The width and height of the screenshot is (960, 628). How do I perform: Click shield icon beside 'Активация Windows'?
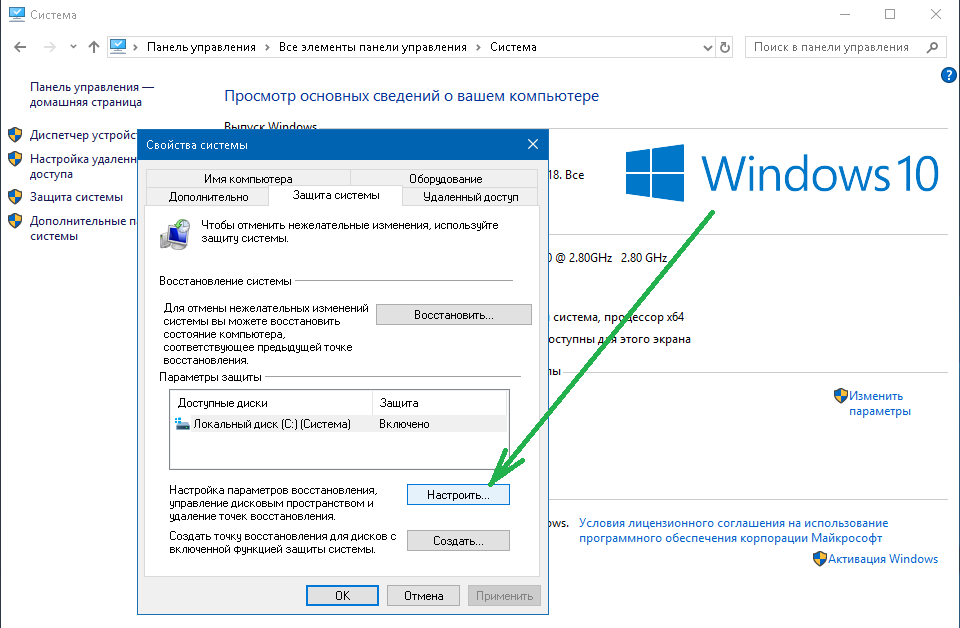click(820, 558)
